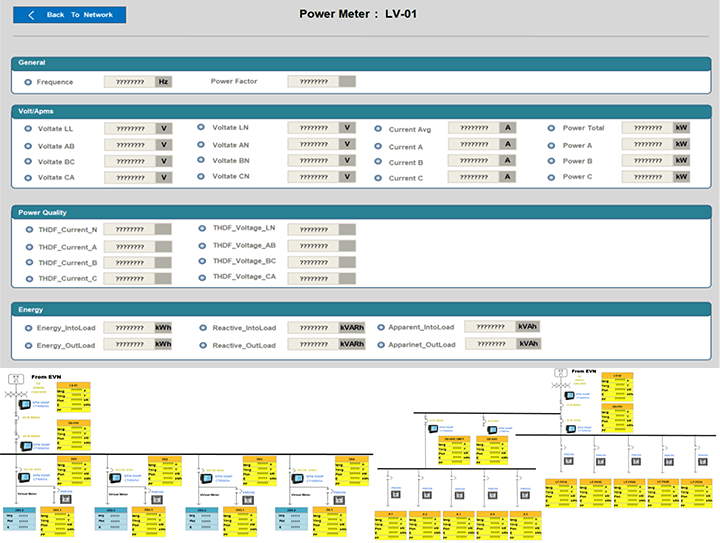Expand the Power Quality section header
This screenshot has width=720, height=543.
pos(360,212)
